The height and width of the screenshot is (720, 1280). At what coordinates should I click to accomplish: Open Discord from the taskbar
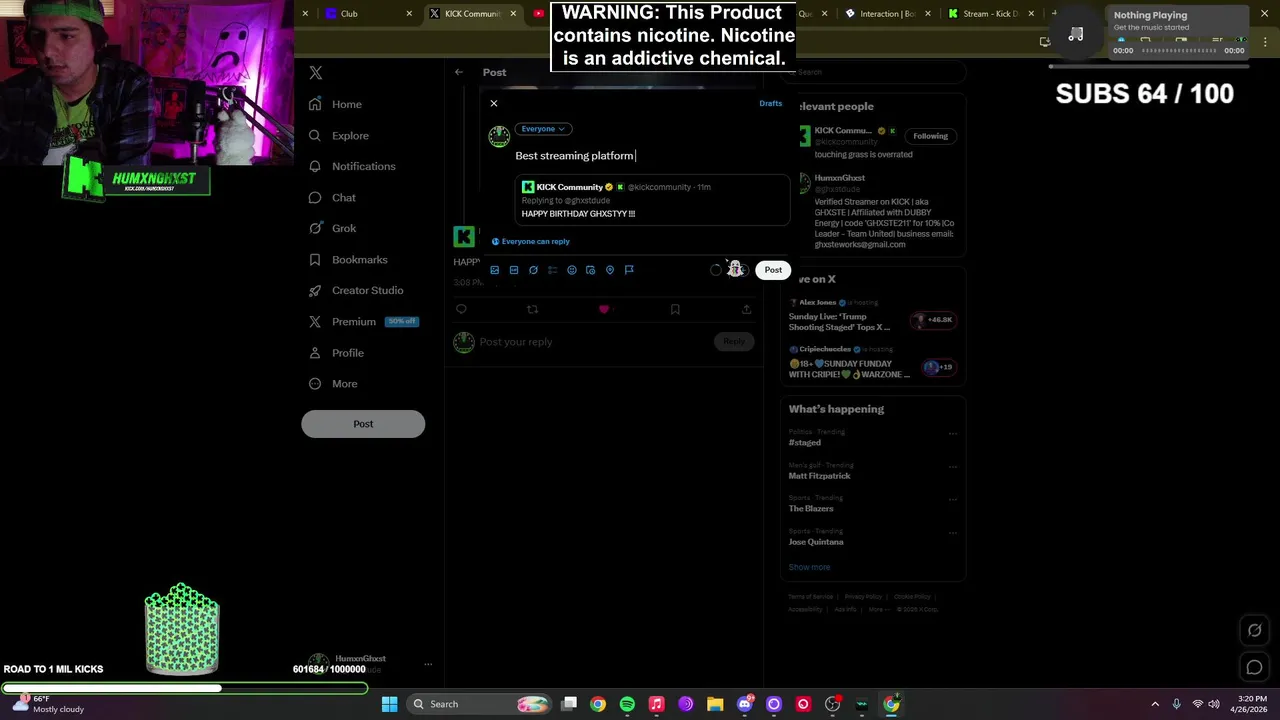745,704
